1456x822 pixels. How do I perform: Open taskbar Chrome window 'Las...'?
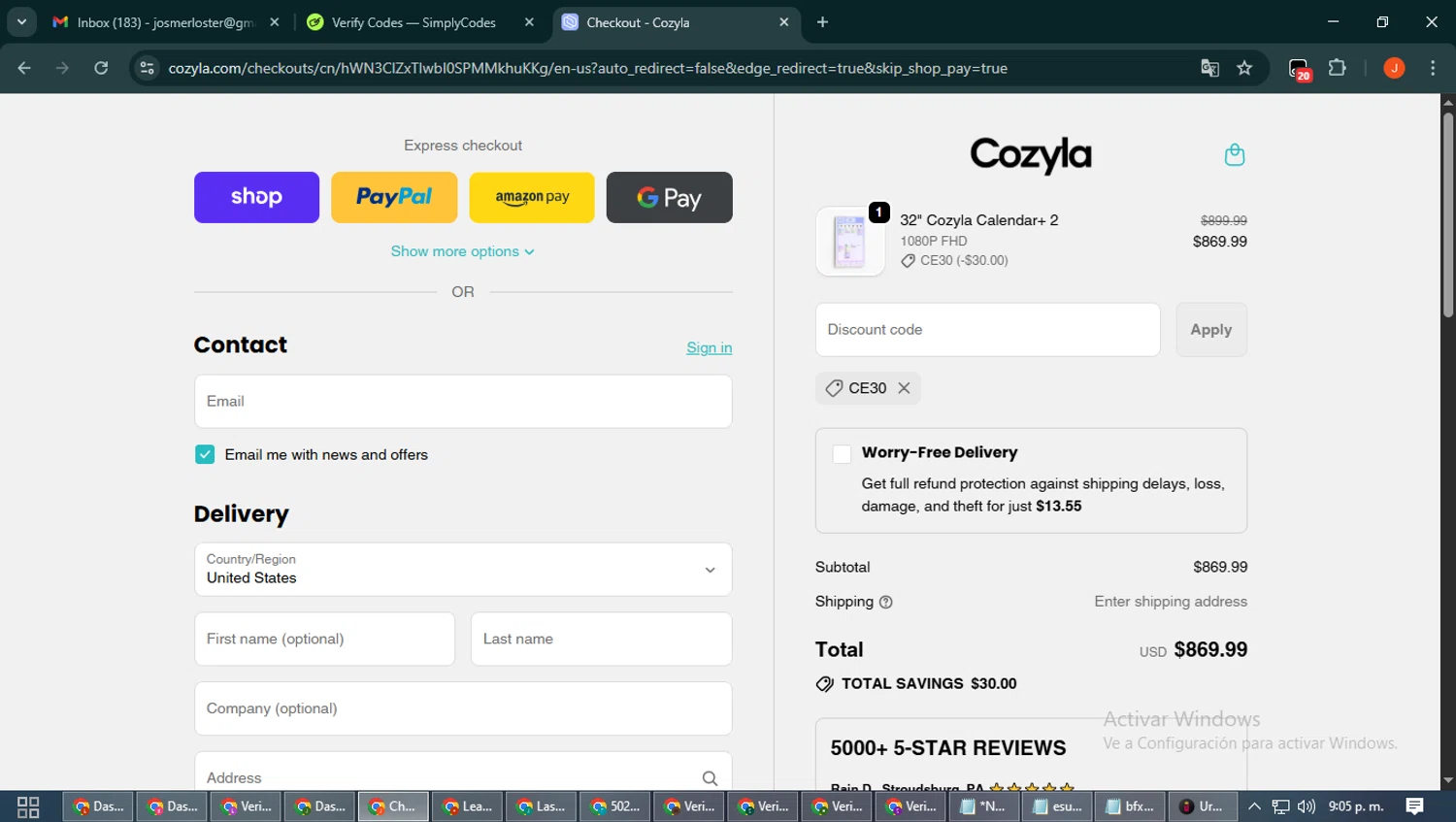[541, 806]
